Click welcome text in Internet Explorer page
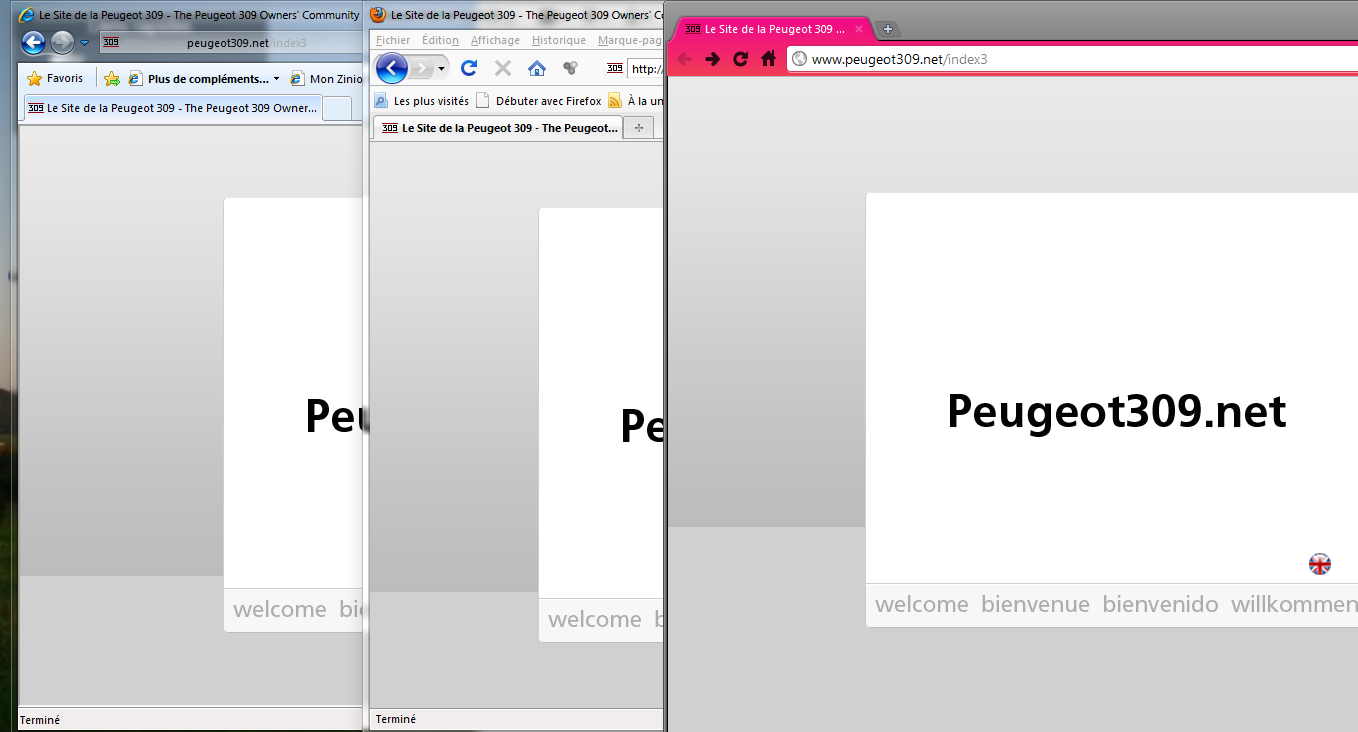 point(280,609)
